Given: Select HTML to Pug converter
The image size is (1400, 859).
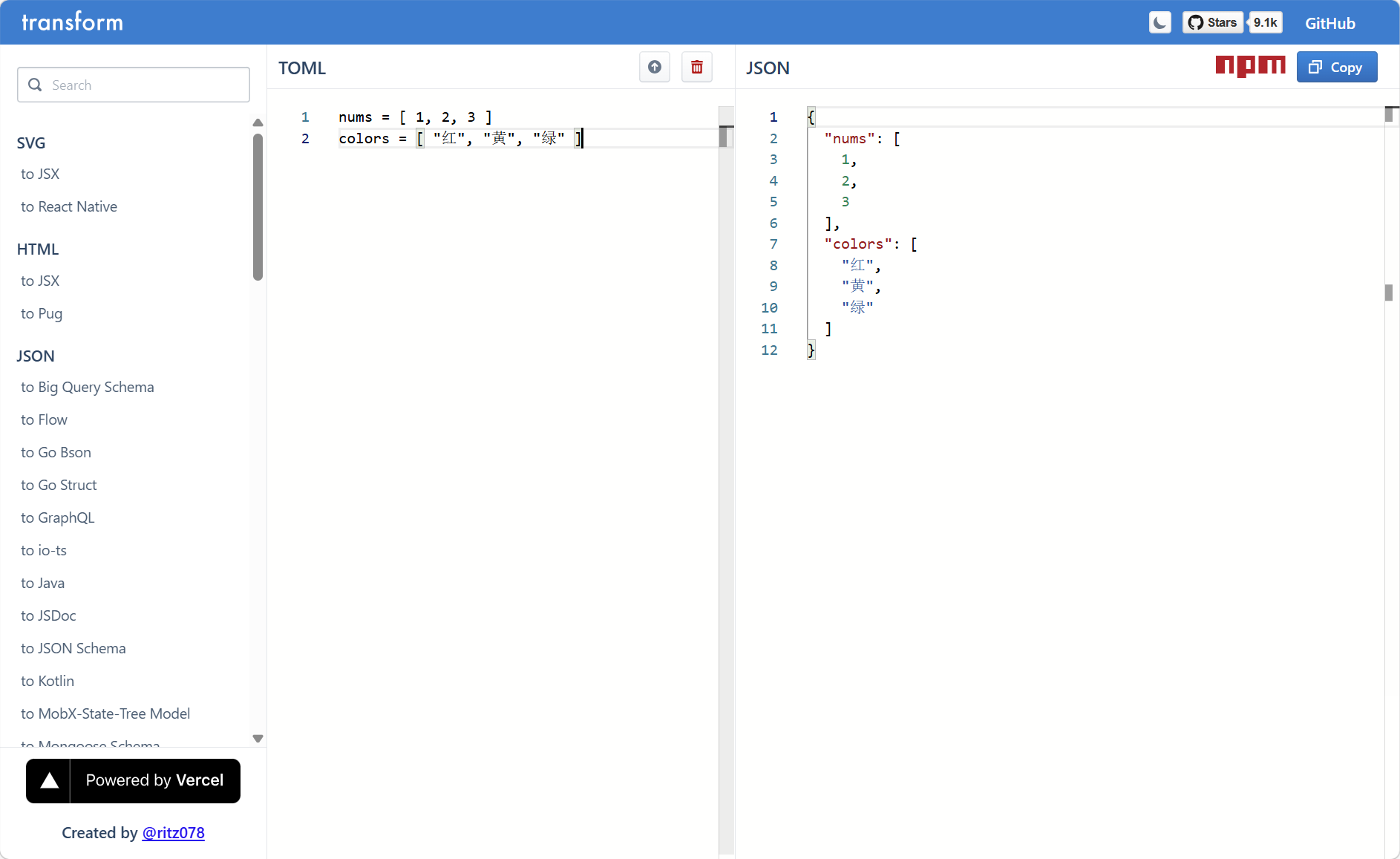Looking at the screenshot, I should coord(42,313).
